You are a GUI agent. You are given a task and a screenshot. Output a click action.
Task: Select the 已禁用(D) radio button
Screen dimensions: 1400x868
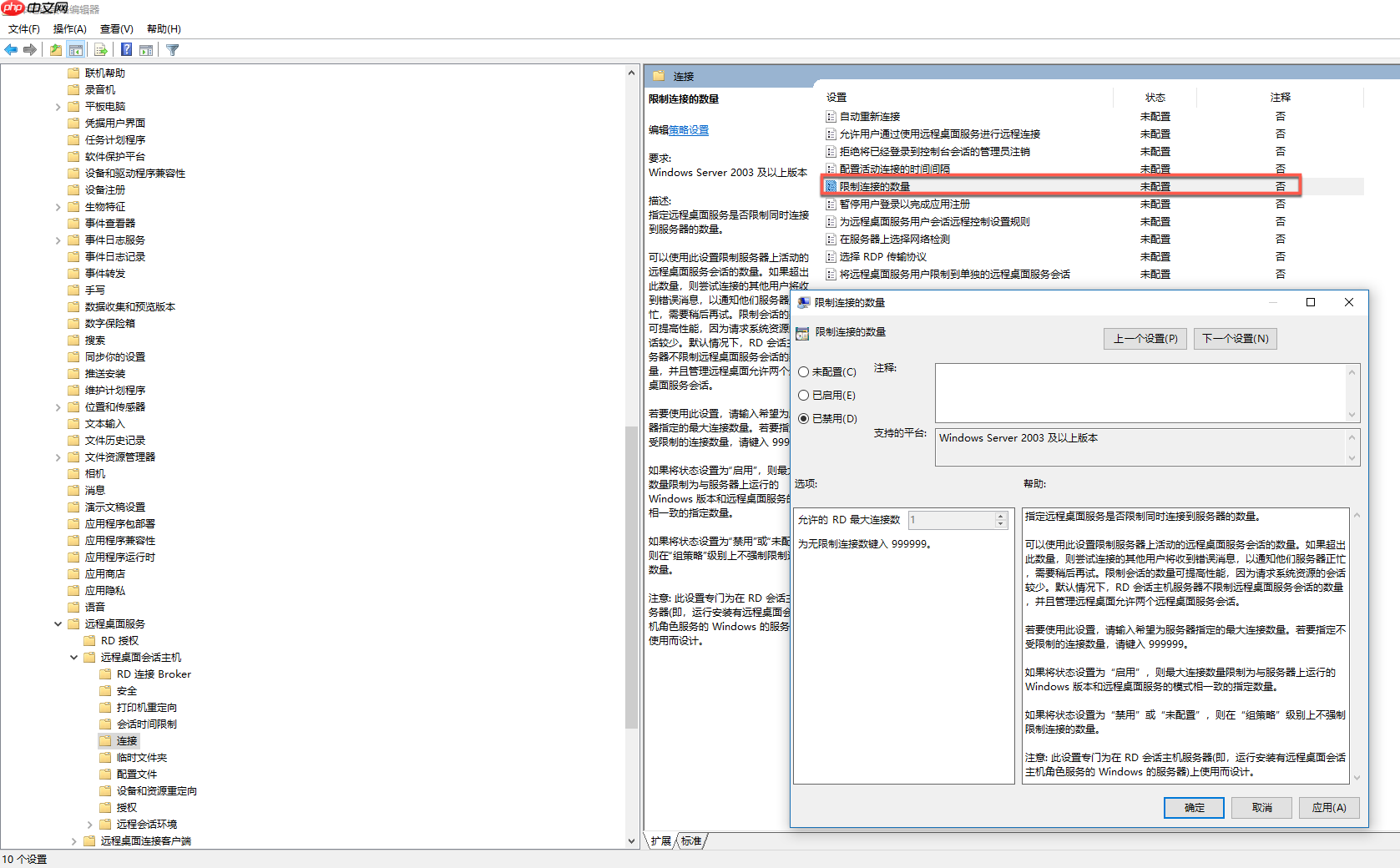(804, 419)
